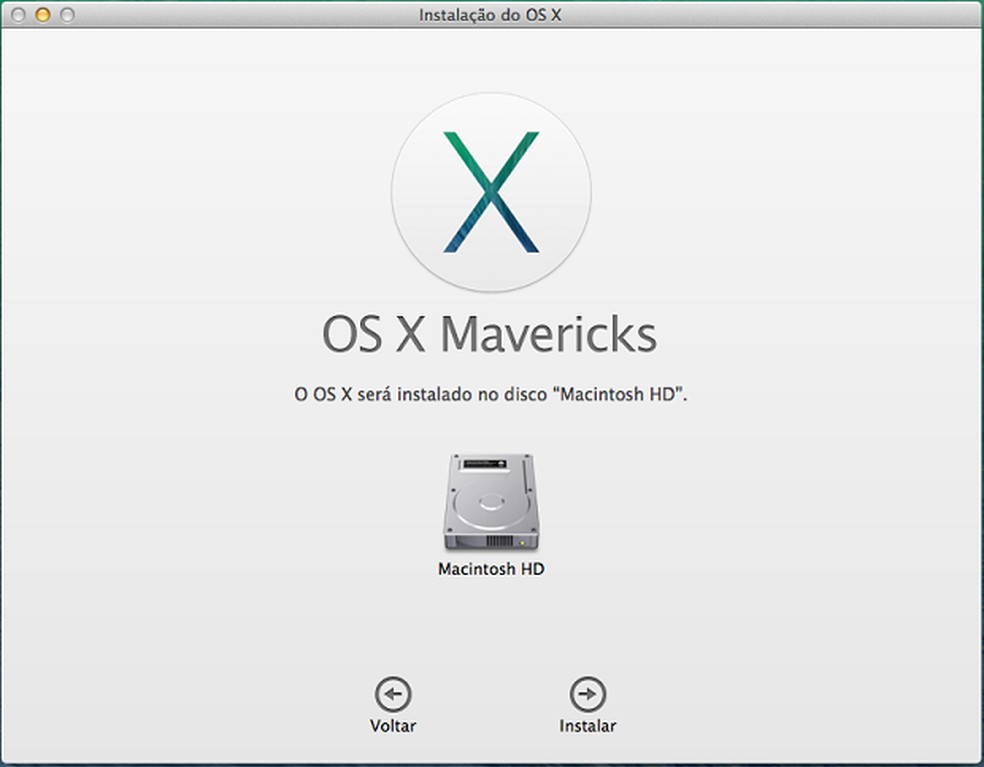984x767 pixels.
Task: Minimize the window with the yellow button
Action: 43,15
